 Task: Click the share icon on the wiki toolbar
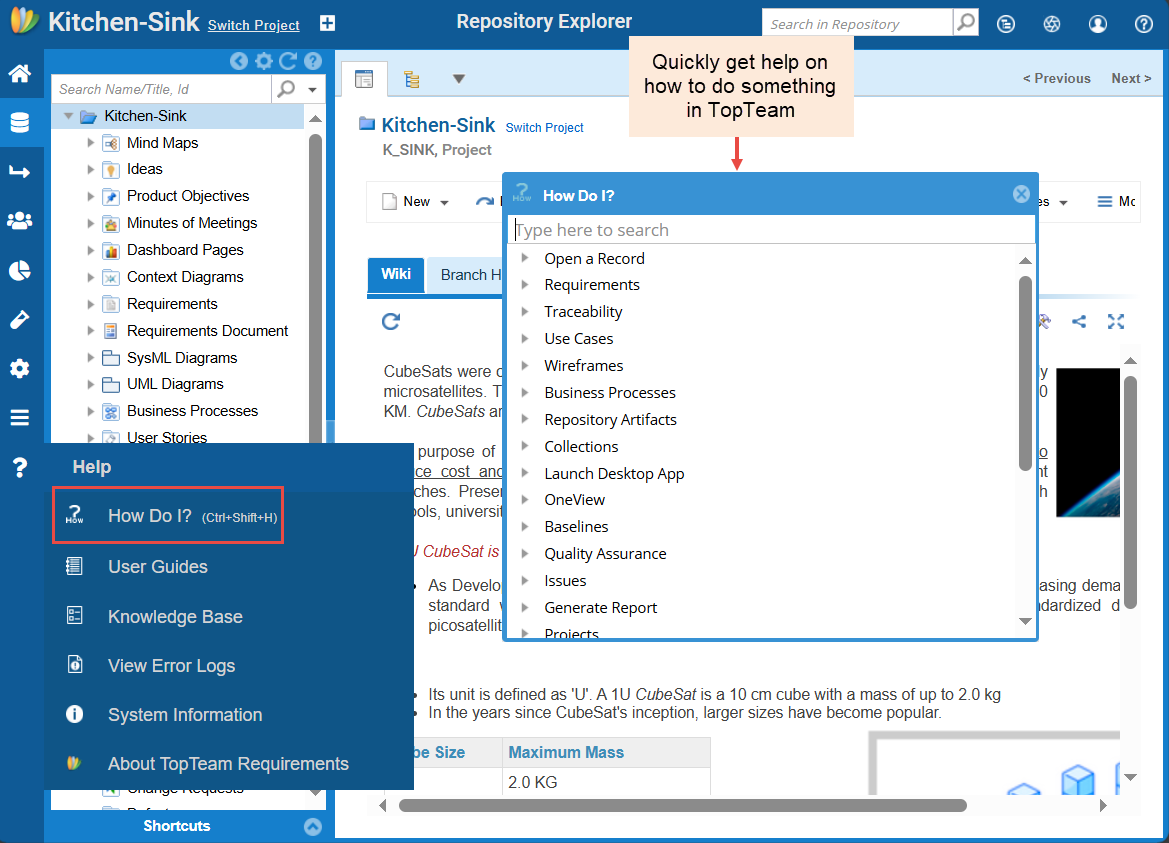(1079, 321)
